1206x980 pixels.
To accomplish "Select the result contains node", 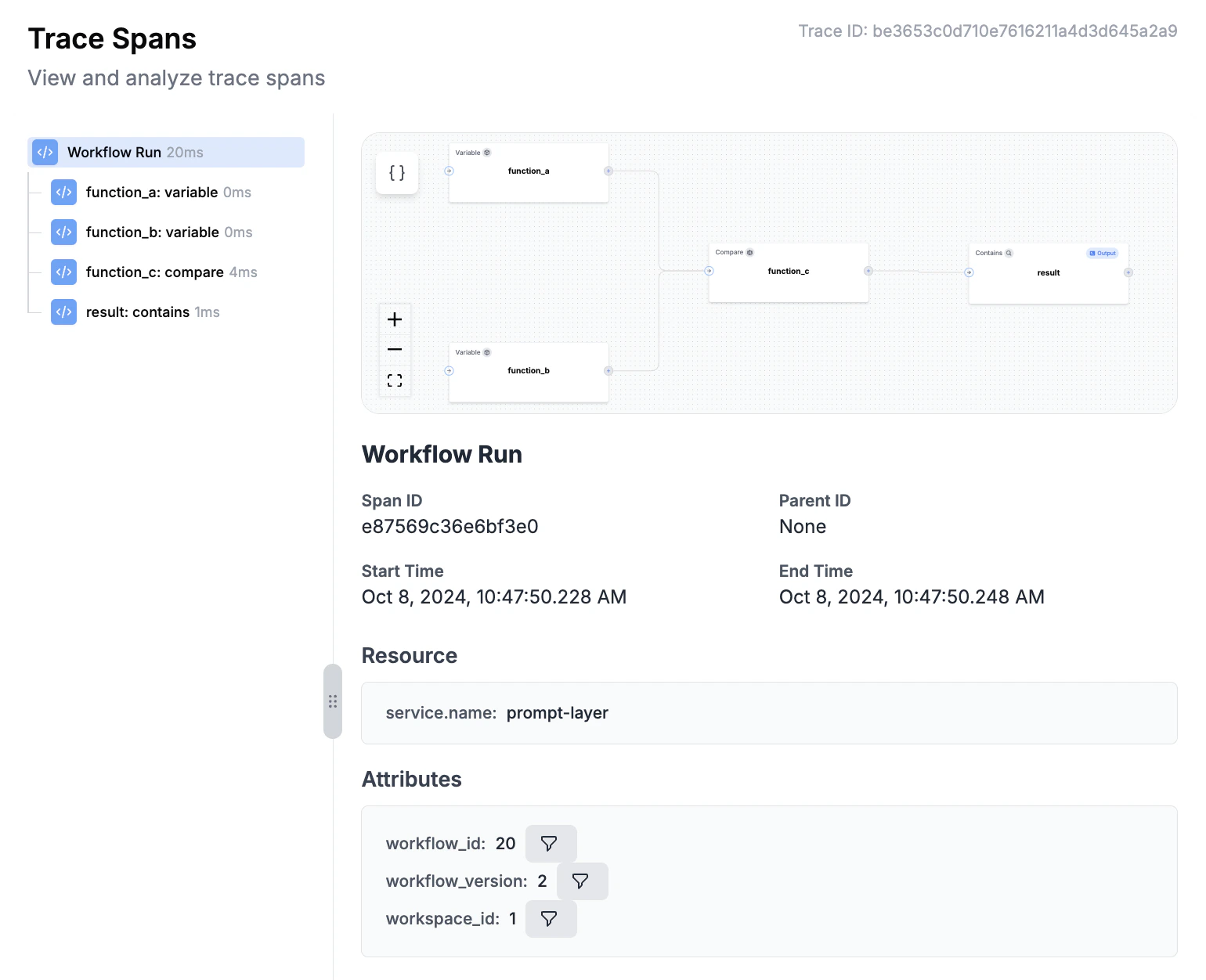I will (x=1049, y=274).
